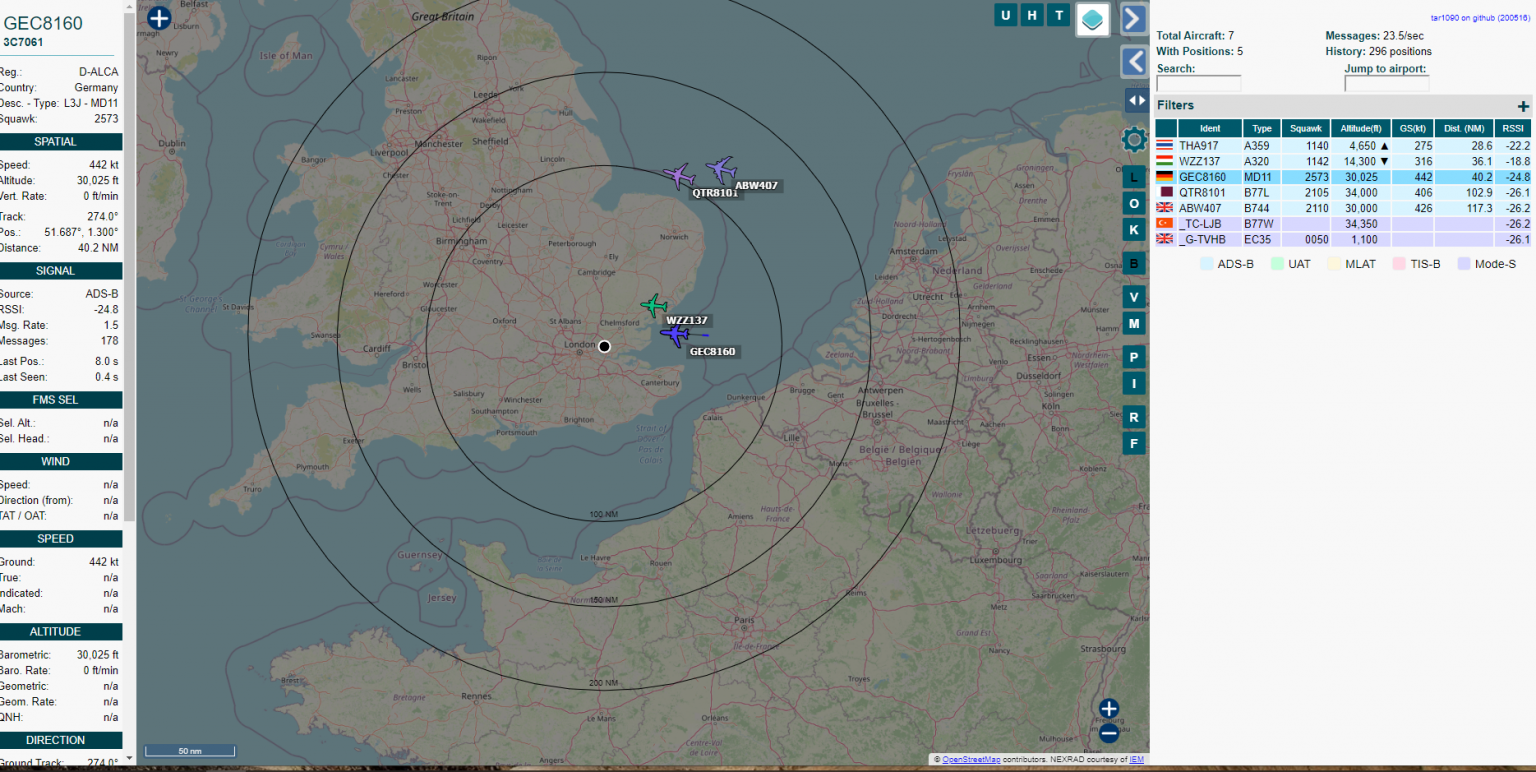
Task: Sort aircraft list by the Squawk column
Action: point(1304,128)
